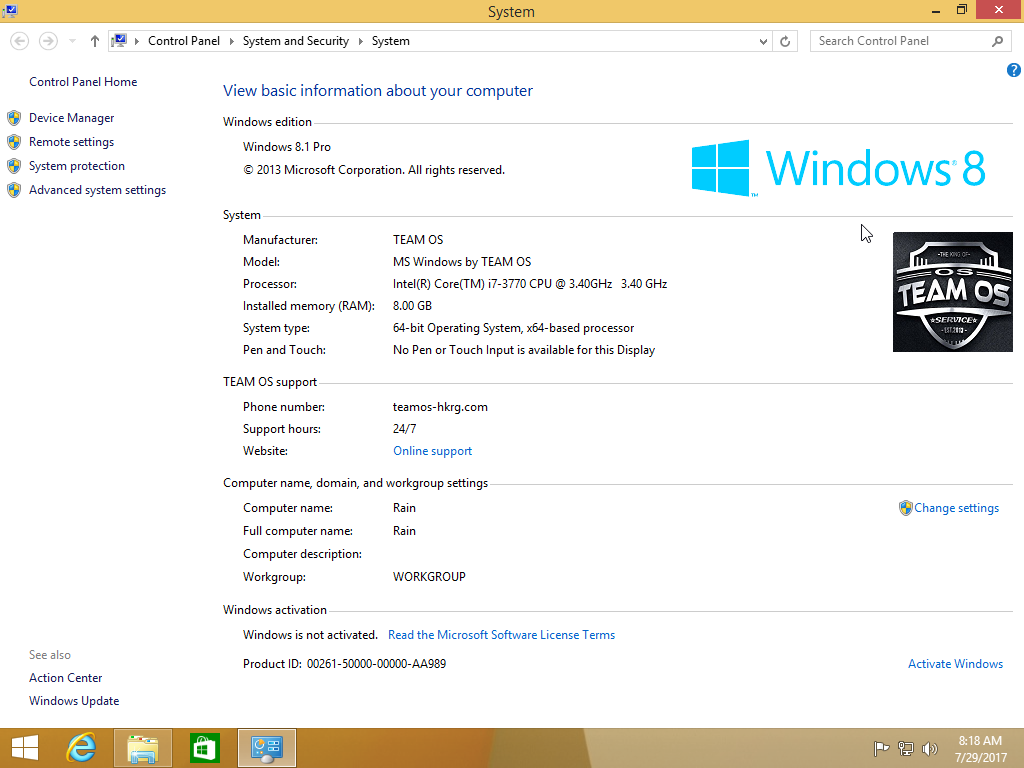Expand the arrow after System and Security
Viewport: 1024px width, 768px height.
tap(360, 41)
